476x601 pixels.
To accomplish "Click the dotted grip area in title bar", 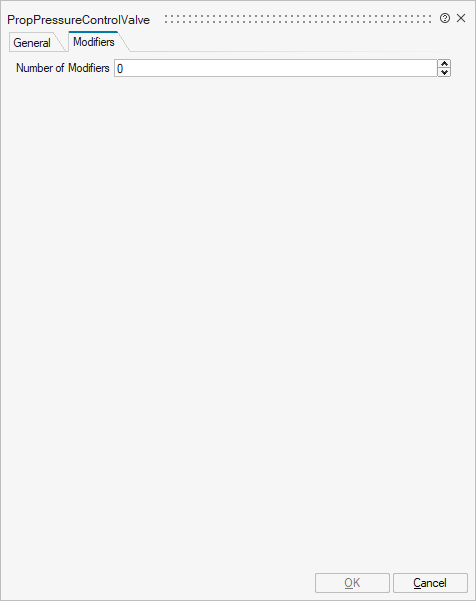I will tap(298, 18).
